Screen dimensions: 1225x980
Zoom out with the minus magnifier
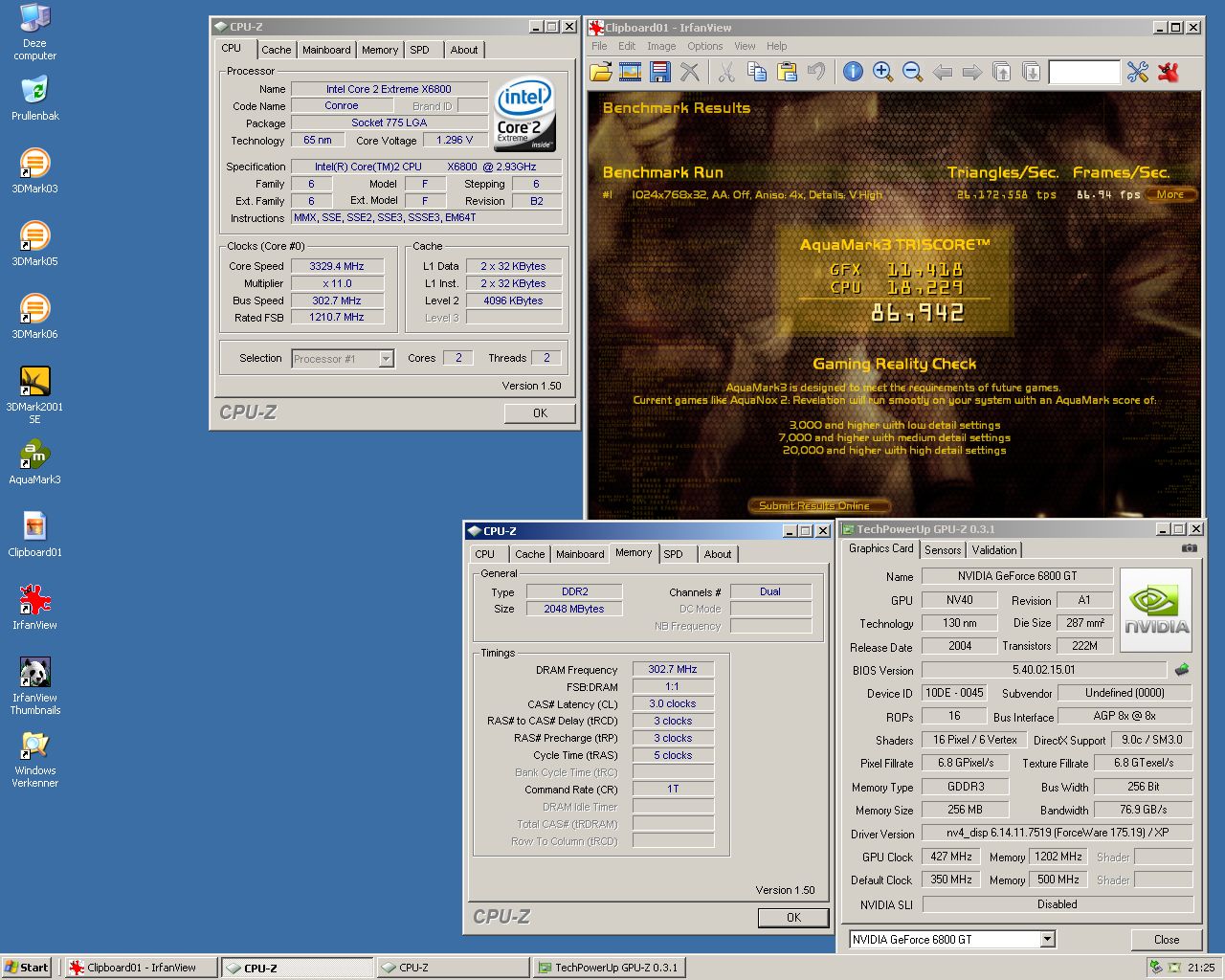pos(912,72)
